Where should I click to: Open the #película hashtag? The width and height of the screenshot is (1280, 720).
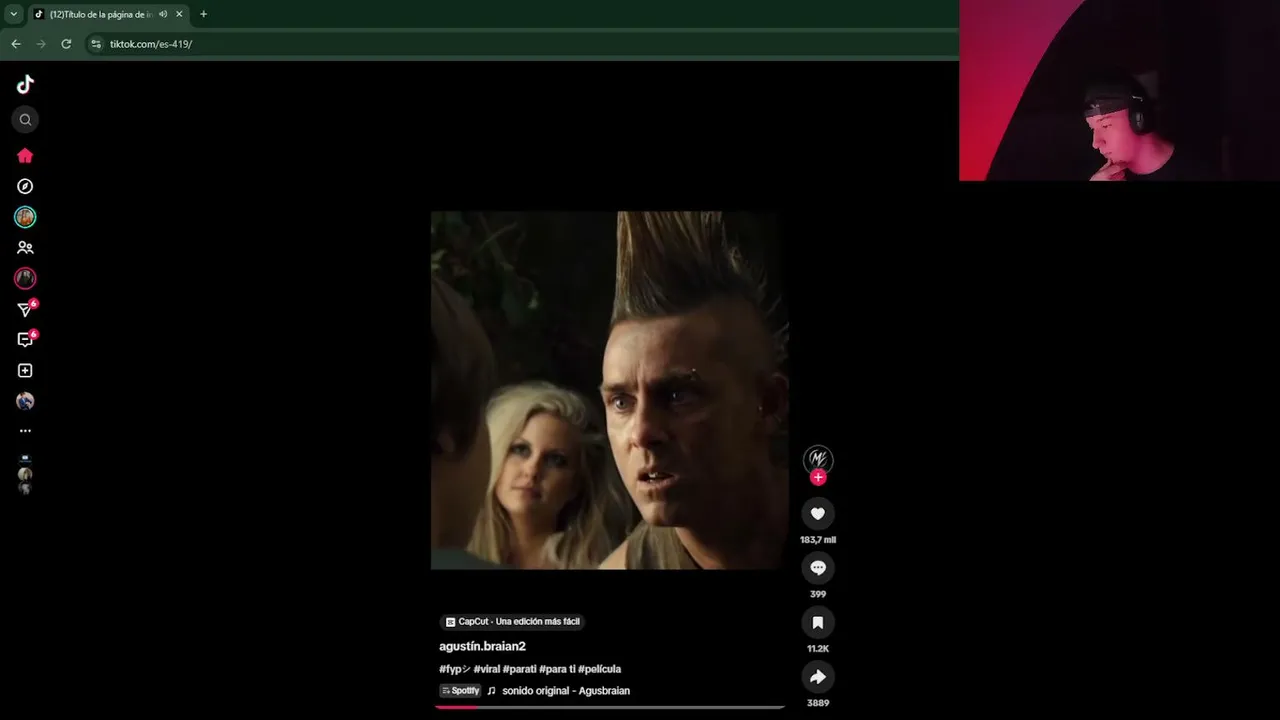[x=600, y=669]
